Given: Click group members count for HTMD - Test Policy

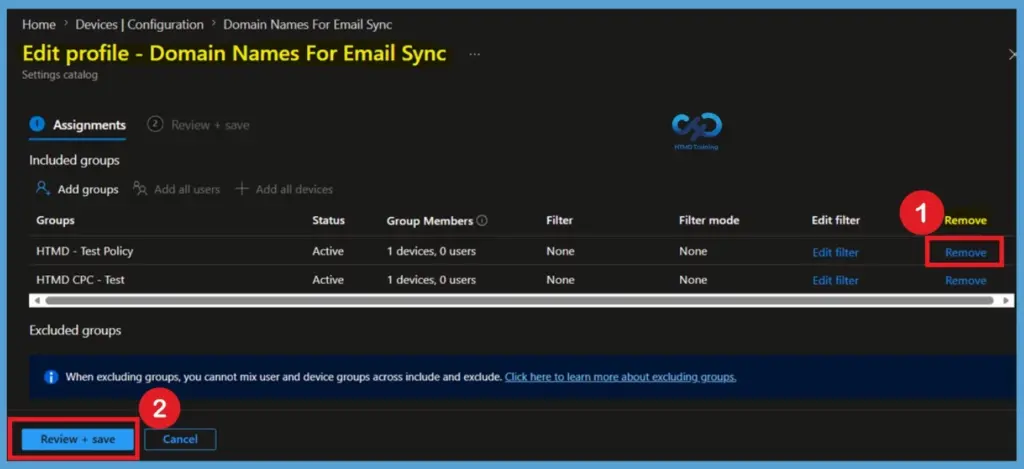Looking at the screenshot, I should 431,251.
